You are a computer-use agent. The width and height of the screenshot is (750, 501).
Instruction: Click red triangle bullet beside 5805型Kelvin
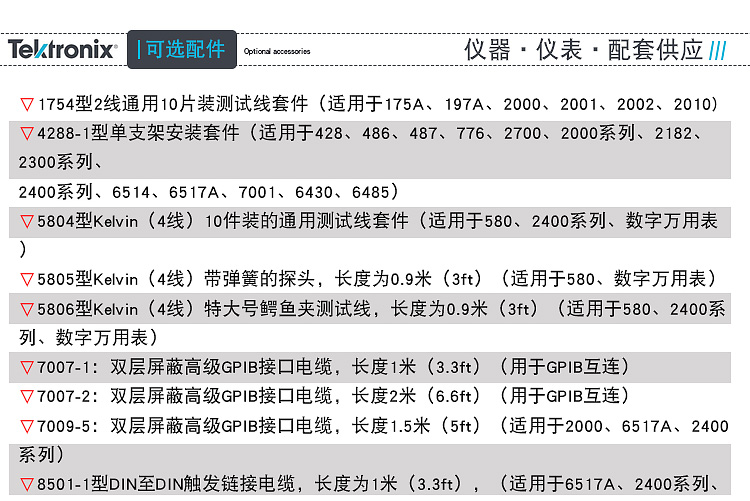[27, 279]
